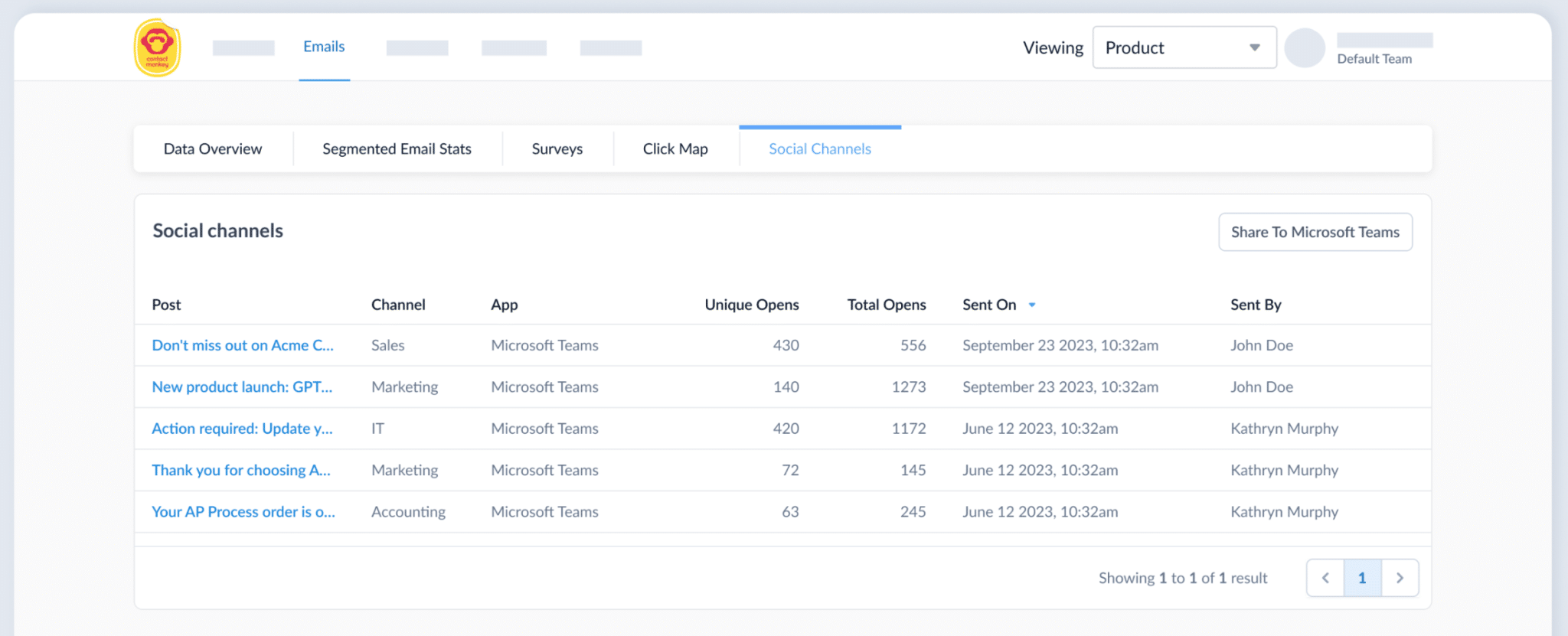Go to previous results page
Screen dimensions: 1568x636
[1325, 578]
